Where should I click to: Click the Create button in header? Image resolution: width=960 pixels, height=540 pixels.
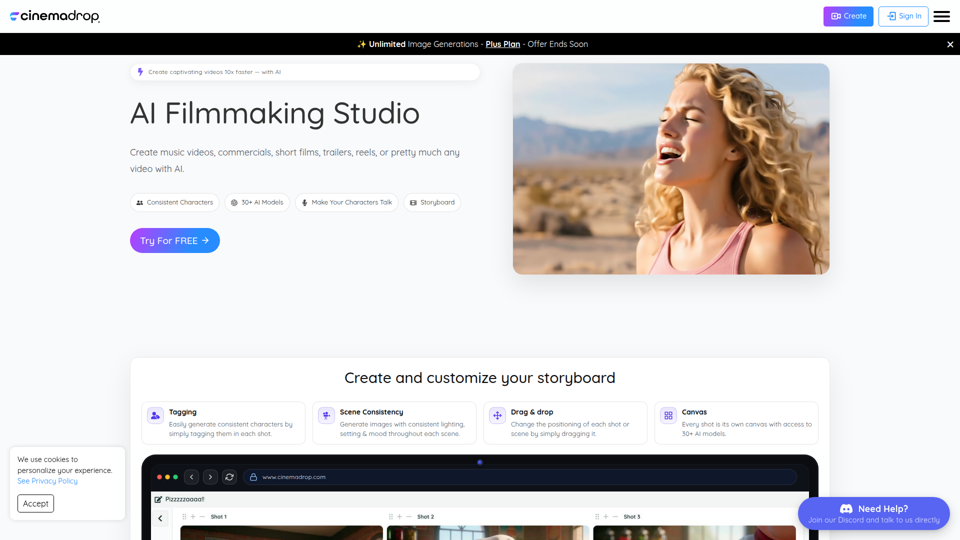click(848, 16)
